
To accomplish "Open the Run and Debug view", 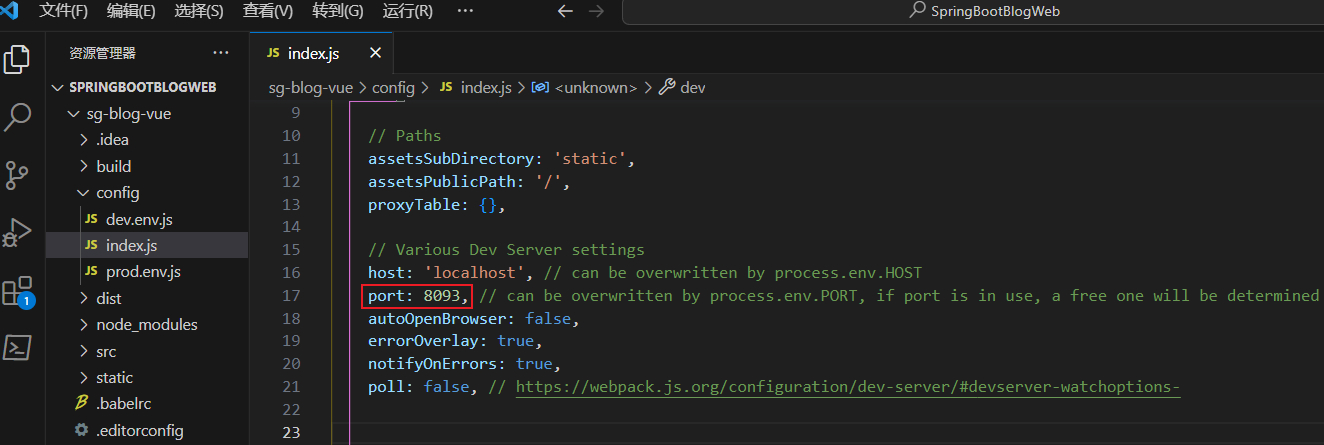I will pos(17,232).
